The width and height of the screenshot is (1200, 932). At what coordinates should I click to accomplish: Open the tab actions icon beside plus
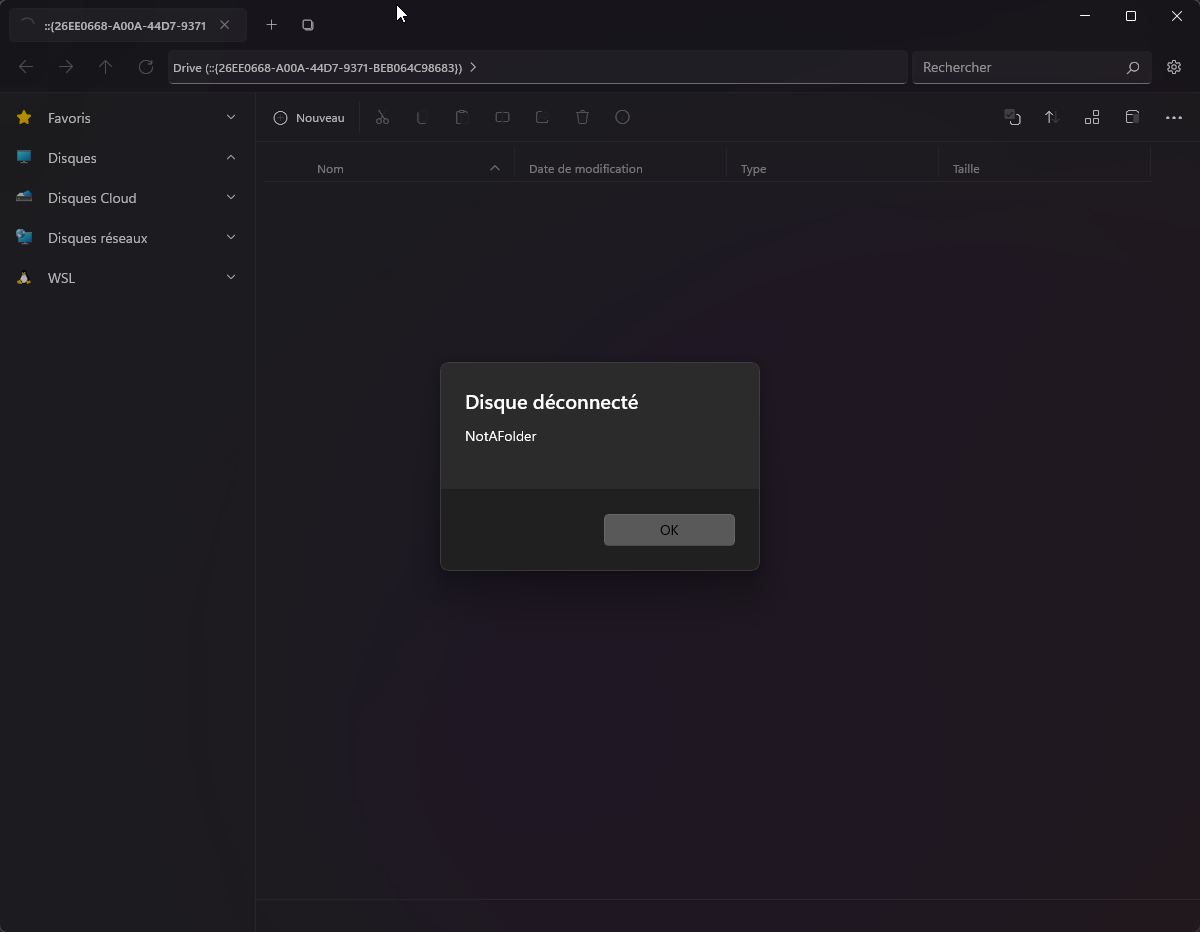308,24
